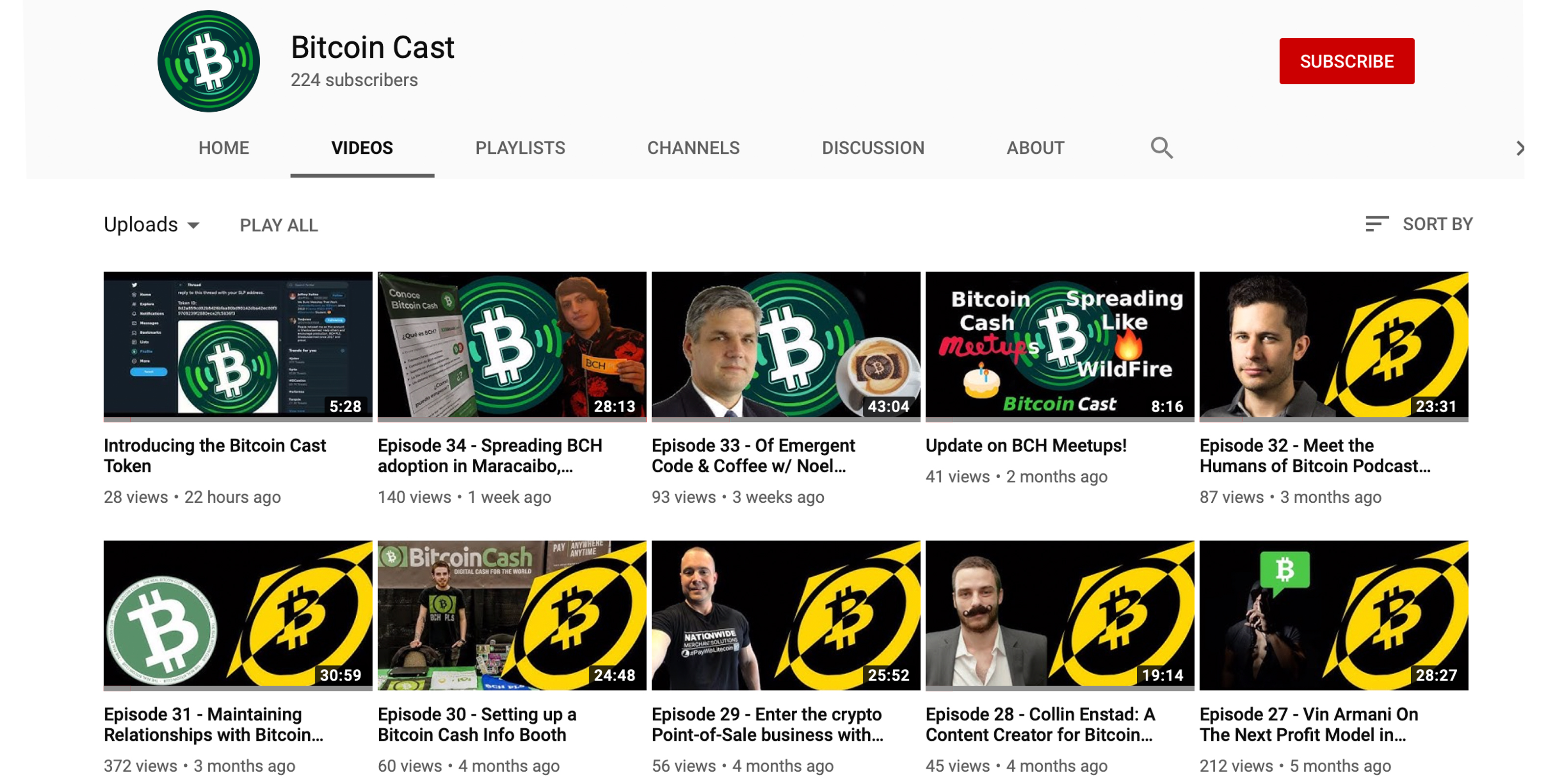Open the Channels tab
This screenshot has height=784, width=1568.
click(693, 148)
